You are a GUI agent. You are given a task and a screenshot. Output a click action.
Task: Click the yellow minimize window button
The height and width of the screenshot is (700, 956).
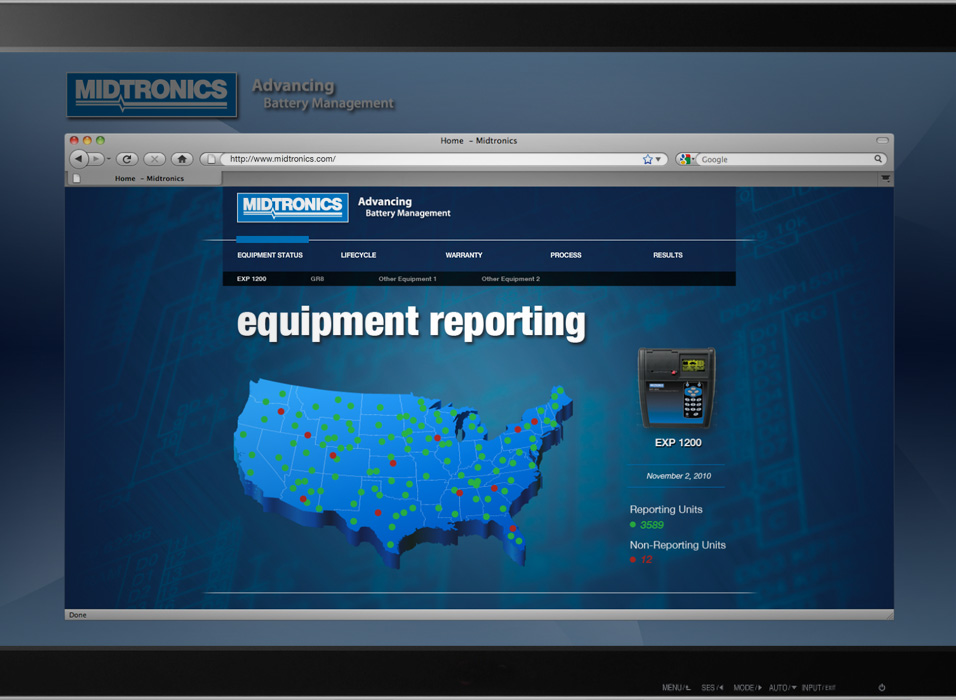tap(87, 140)
